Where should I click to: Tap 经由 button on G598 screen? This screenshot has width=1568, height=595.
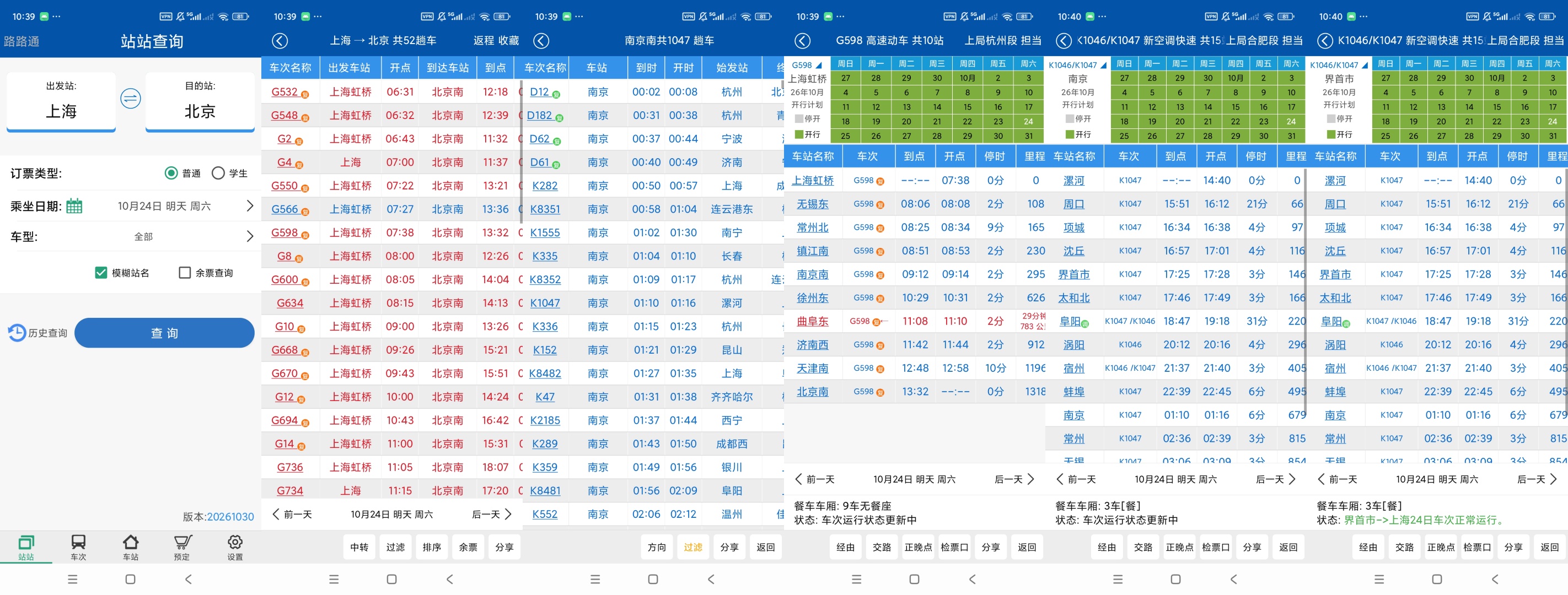[846, 547]
